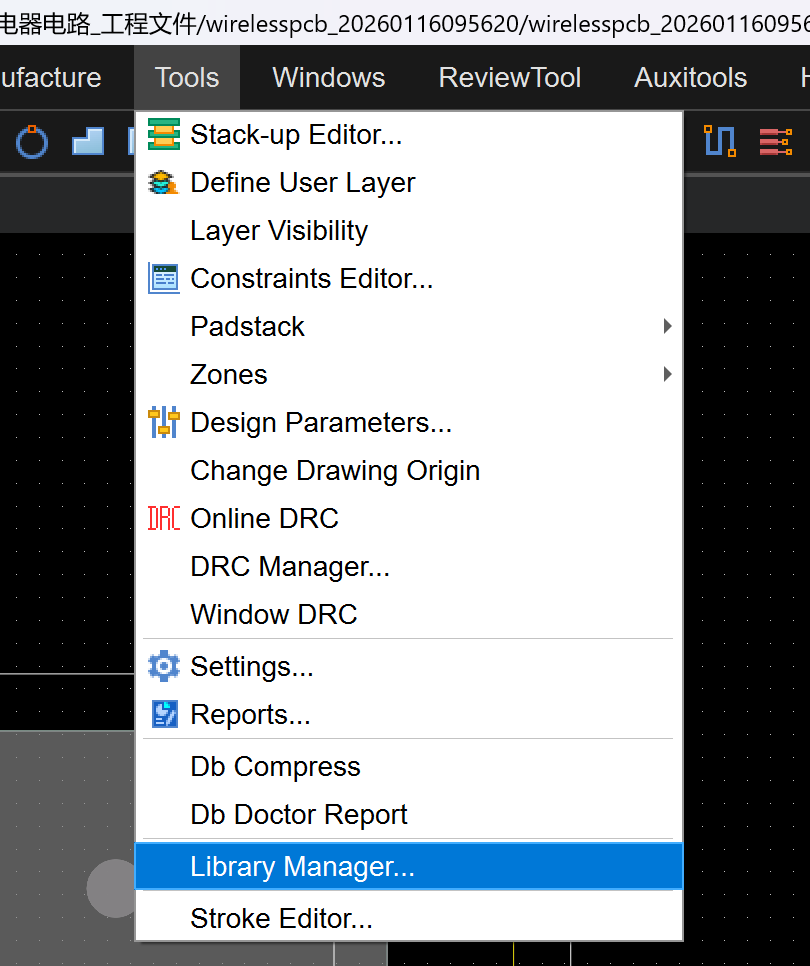The height and width of the screenshot is (966, 810).
Task: Select Layer Visibility menu entry
Action: [x=279, y=230]
